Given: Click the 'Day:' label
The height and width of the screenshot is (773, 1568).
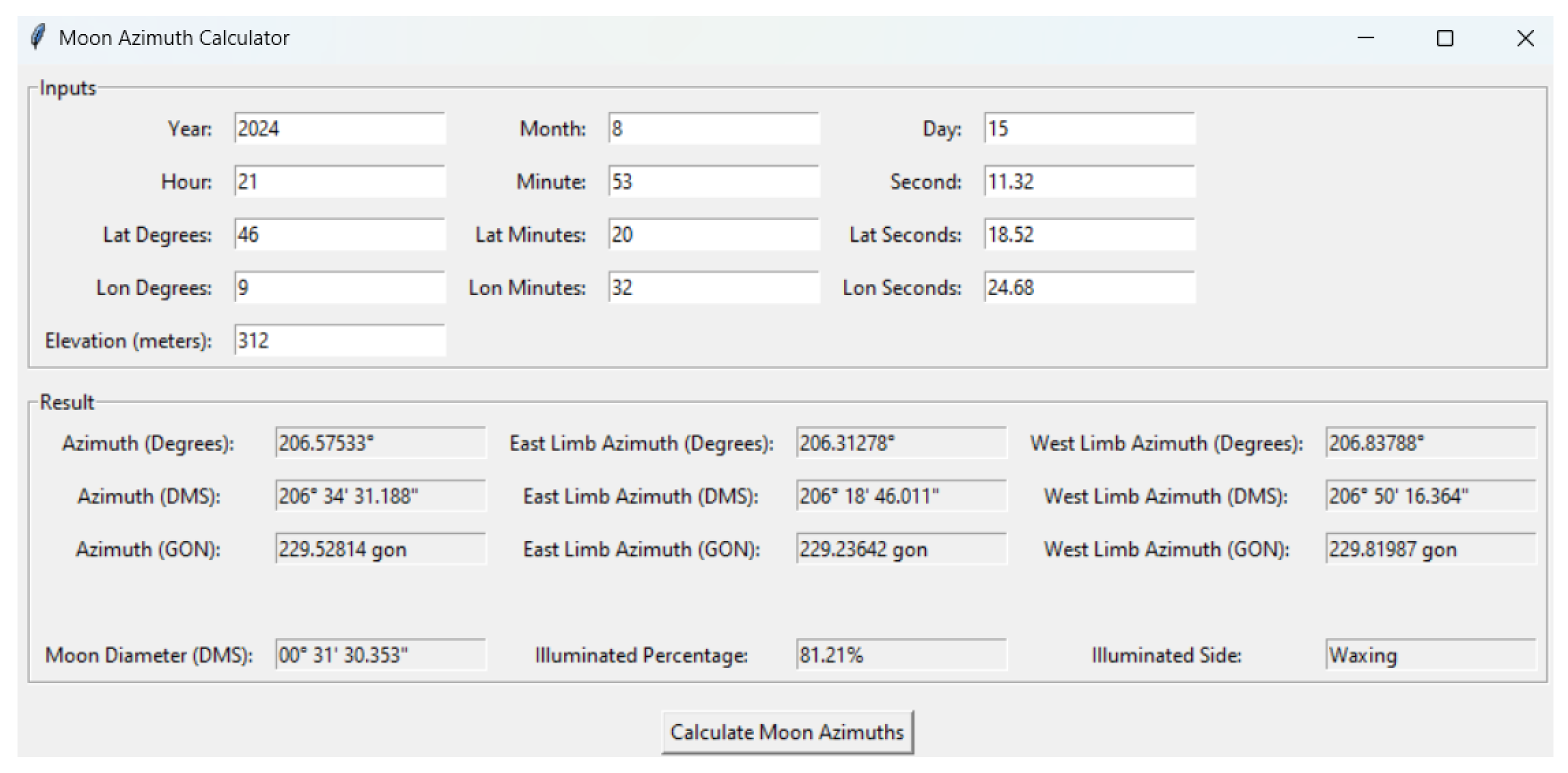Looking at the screenshot, I should (942, 128).
